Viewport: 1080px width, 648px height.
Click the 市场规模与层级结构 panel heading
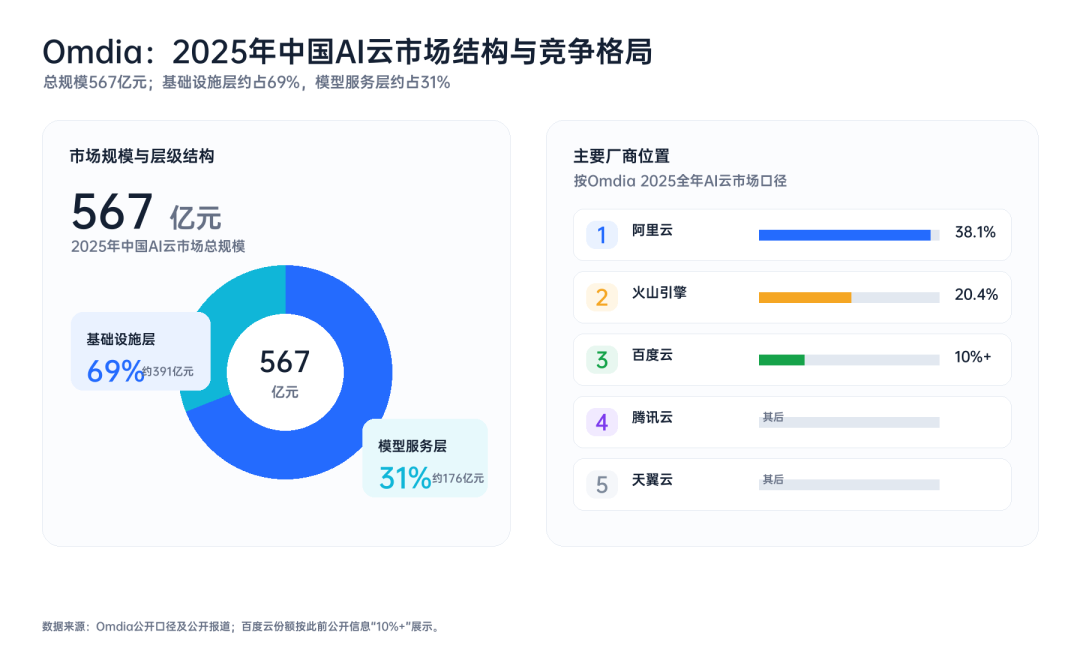(x=142, y=156)
